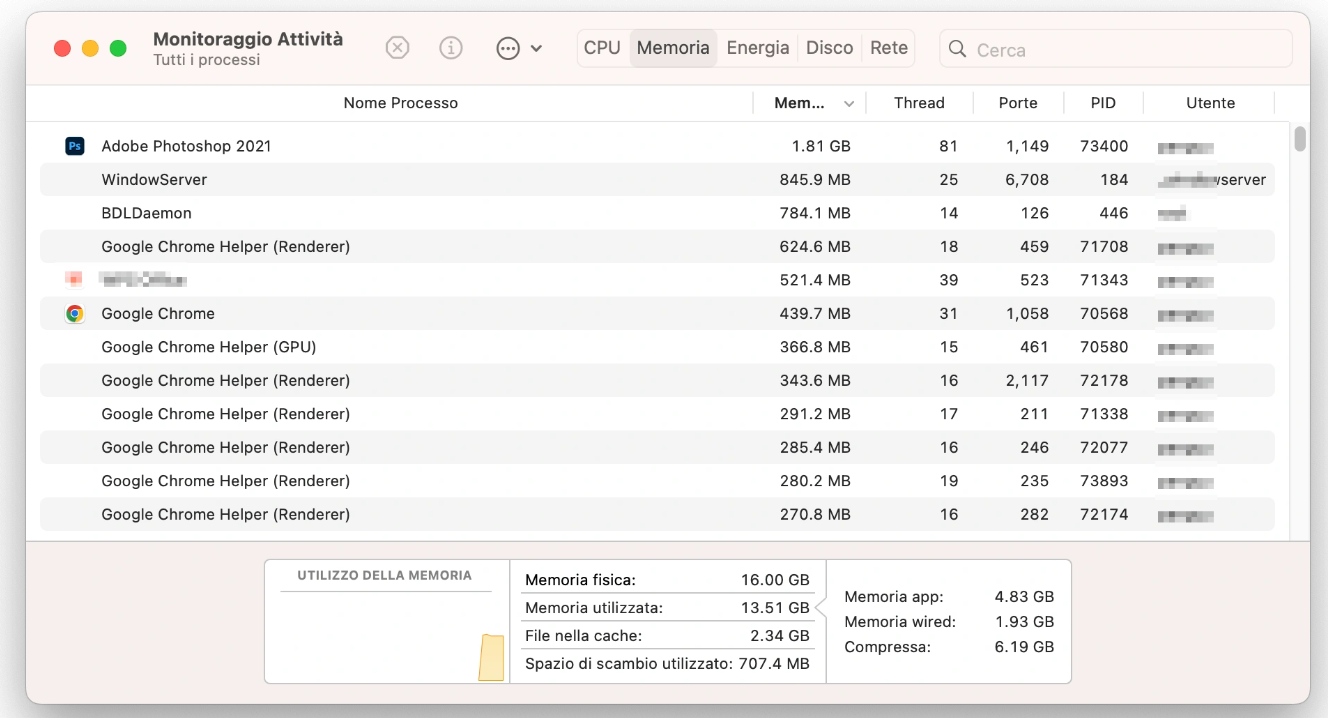Select the Chrome Helper Renderer using 291.2 MB

pos(657,414)
